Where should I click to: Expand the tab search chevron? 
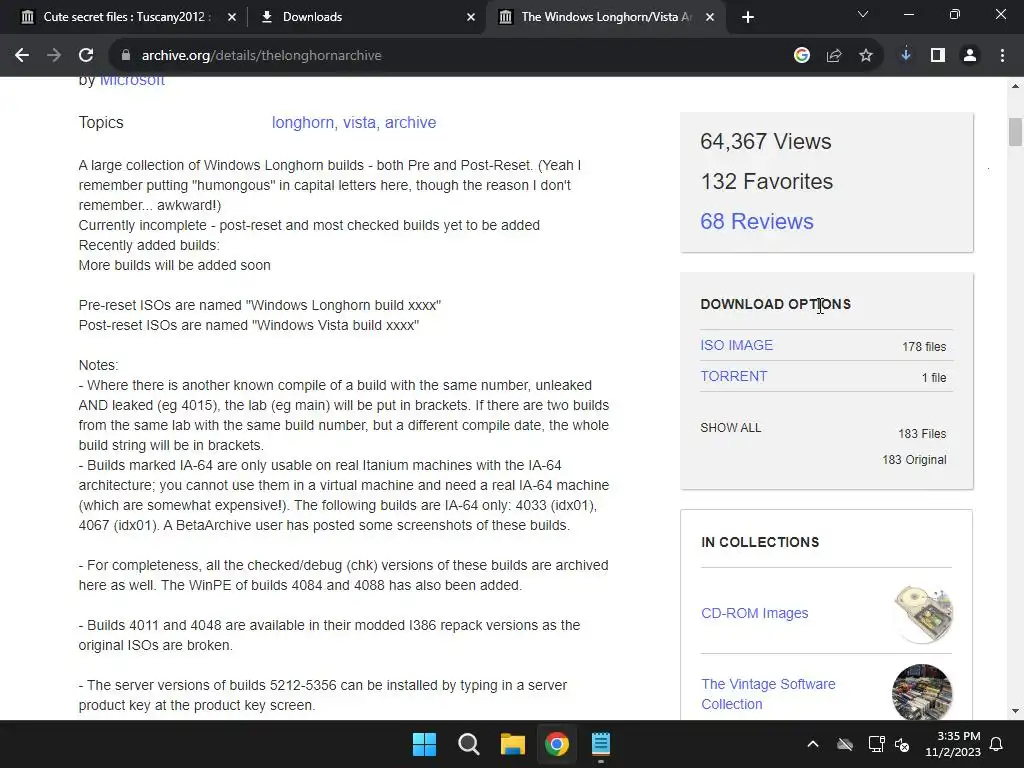pos(863,14)
